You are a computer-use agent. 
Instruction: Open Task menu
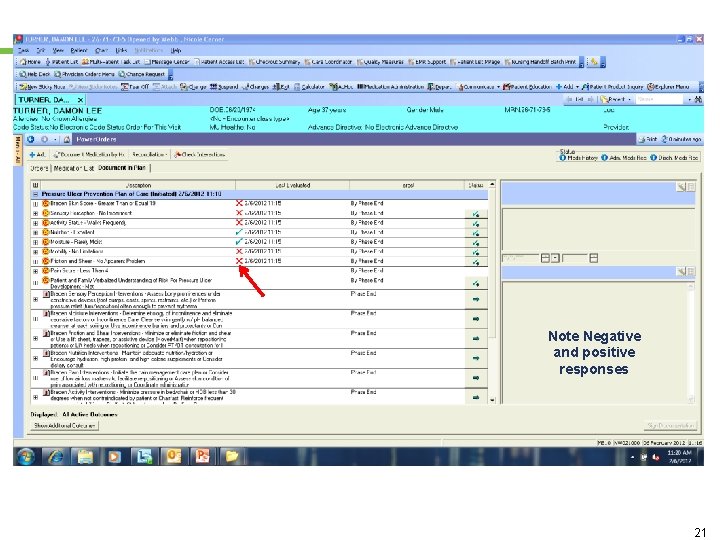(24, 51)
